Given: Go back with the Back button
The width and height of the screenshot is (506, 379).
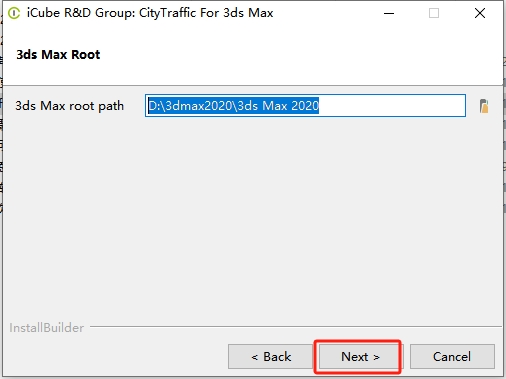Looking at the screenshot, I should coord(270,357).
